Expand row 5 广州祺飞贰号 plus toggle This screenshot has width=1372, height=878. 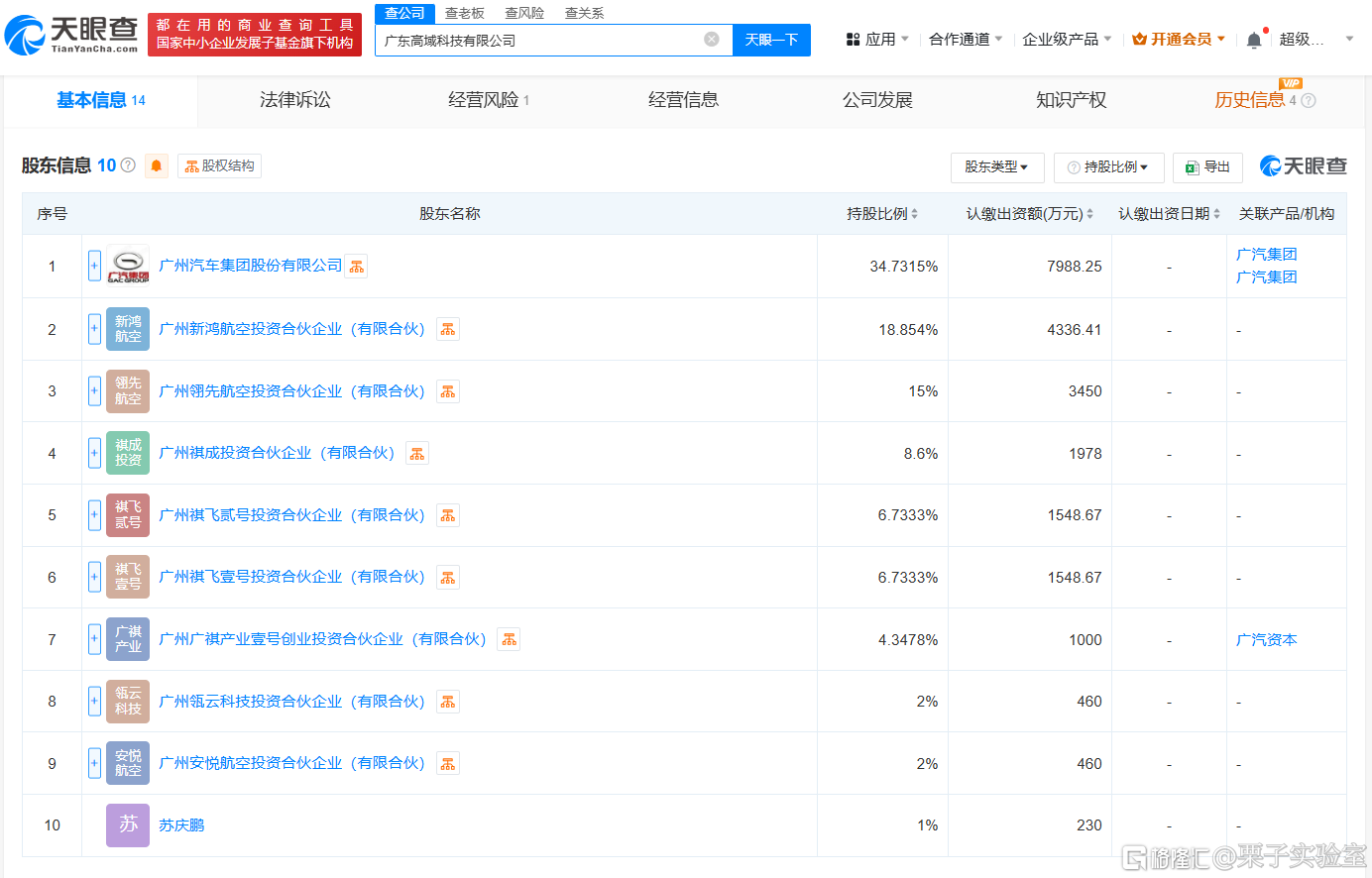(94, 515)
